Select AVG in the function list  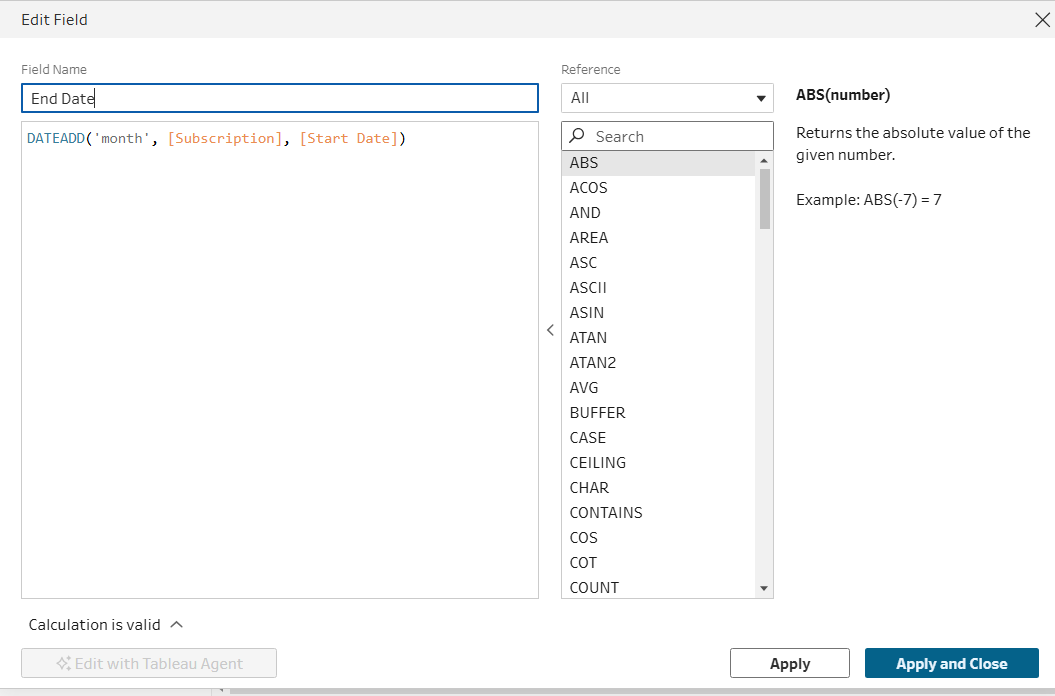pyautogui.click(x=658, y=388)
